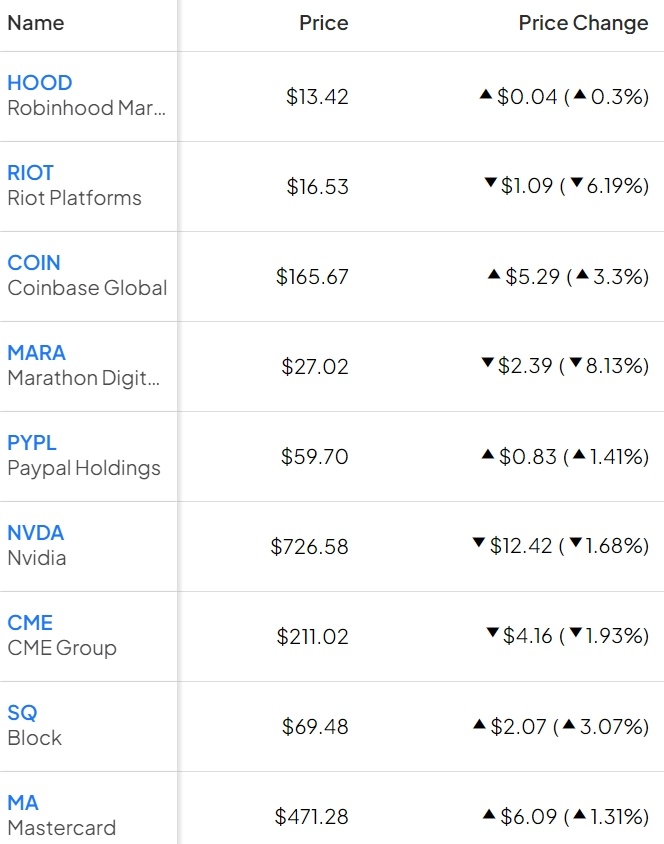Sort by the Price Change column header
664x844 pixels.
(x=583, y=22)
